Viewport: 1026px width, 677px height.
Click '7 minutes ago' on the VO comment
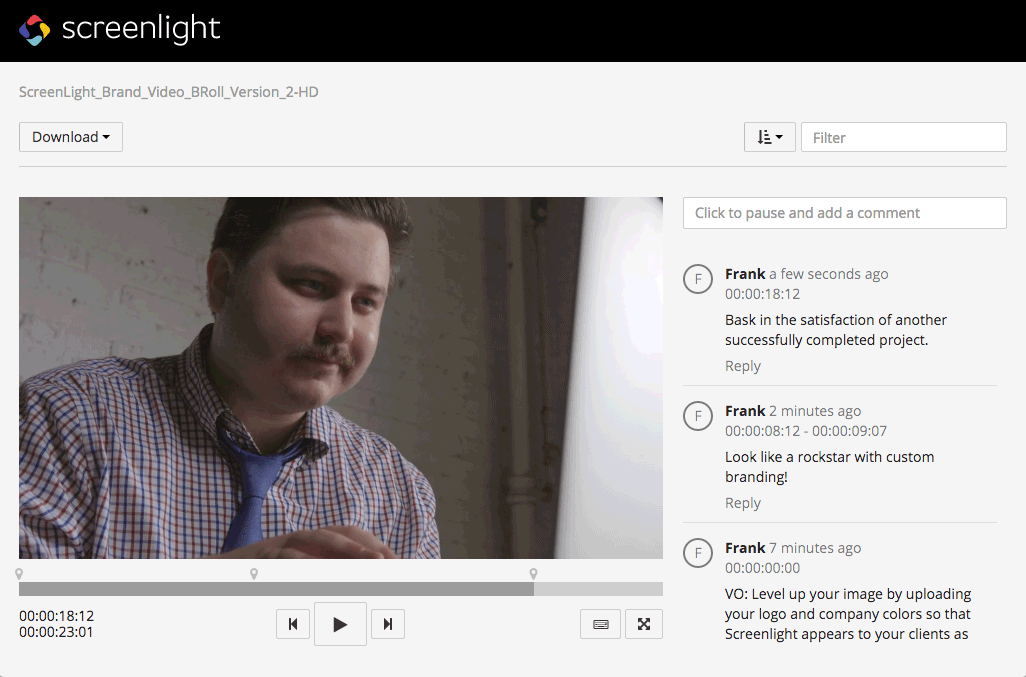tap(815, 547)
